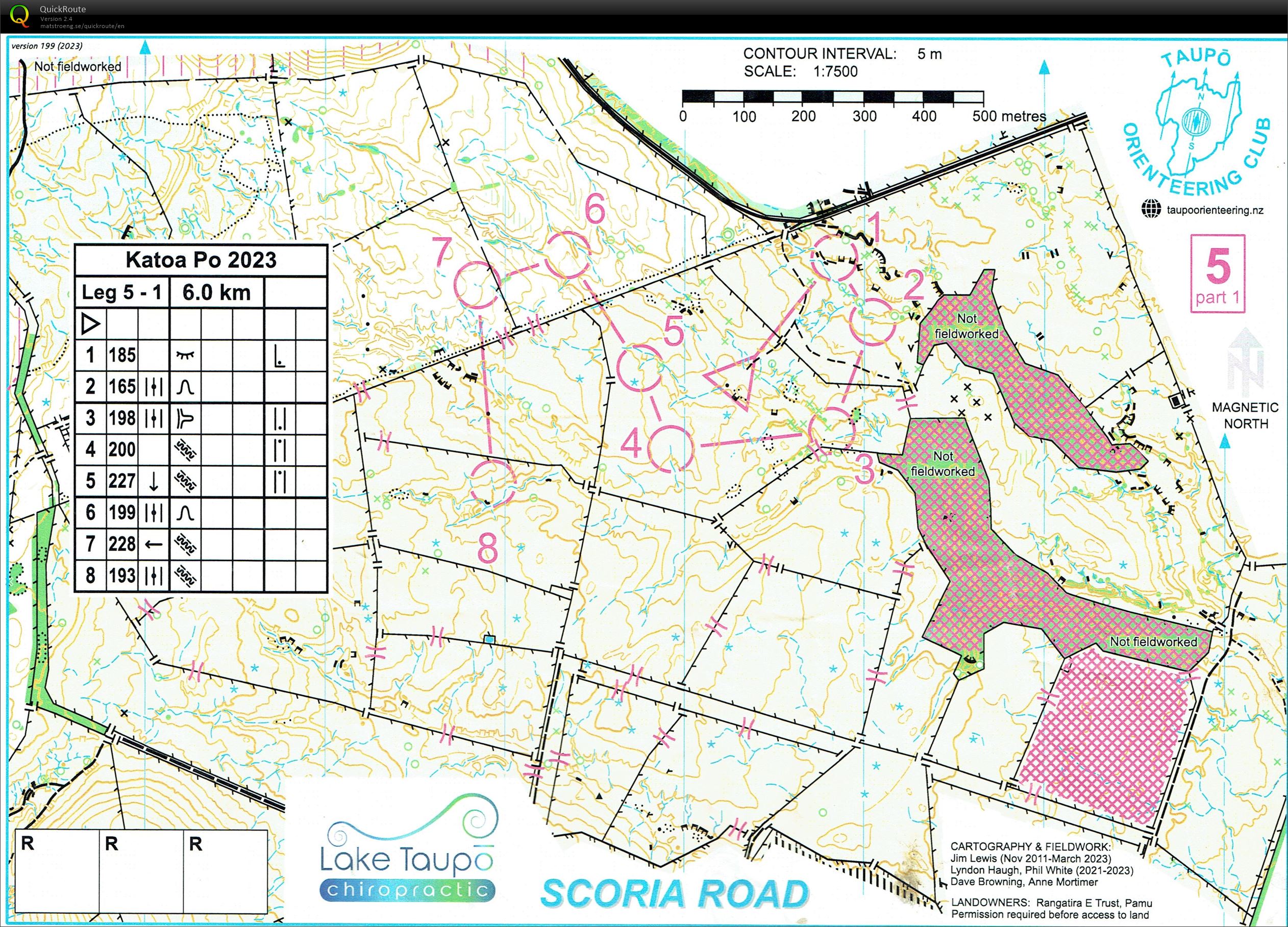The image size is (1288, 927).
Task: Click the knoll symbol in row 2 of the table
Action: [186, 387]
